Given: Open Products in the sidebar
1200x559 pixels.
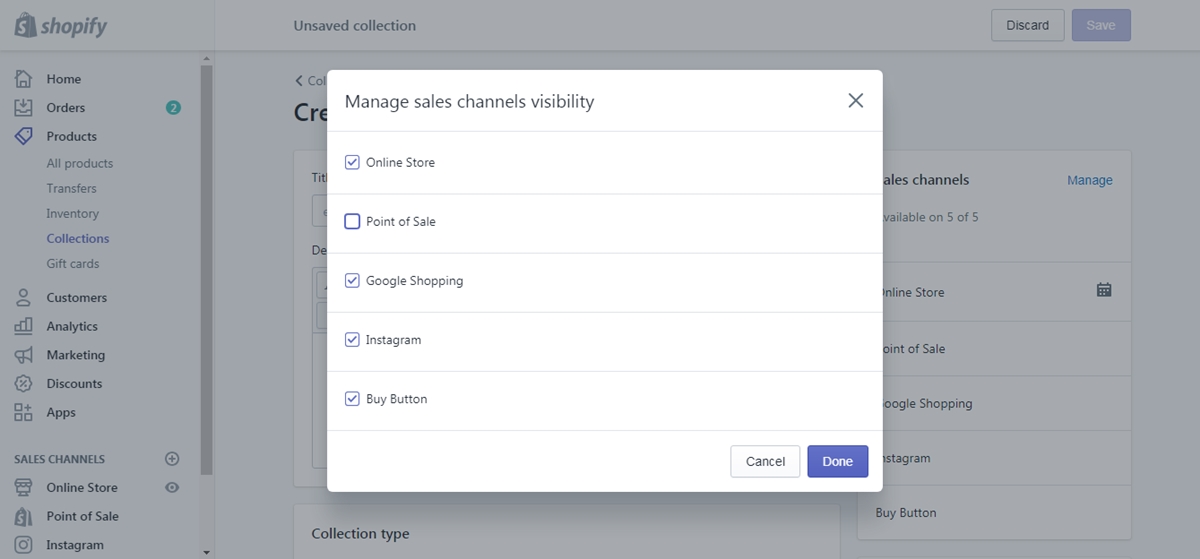Looking at the screenshot, I should [72, 136].
